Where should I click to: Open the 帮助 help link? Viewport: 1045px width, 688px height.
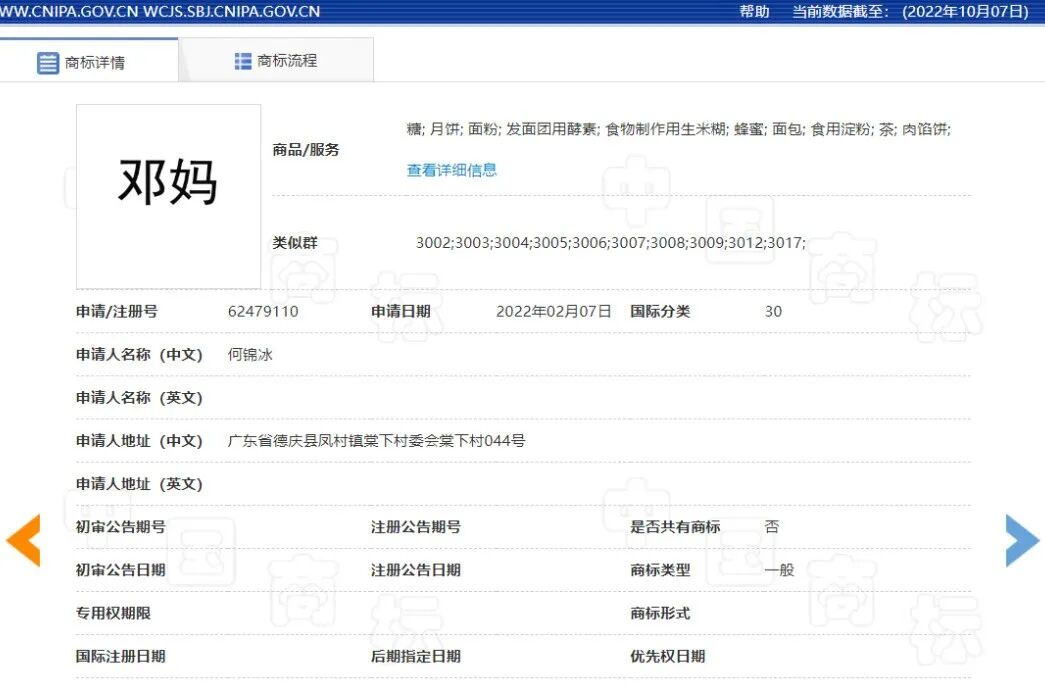tap(754, 11)
